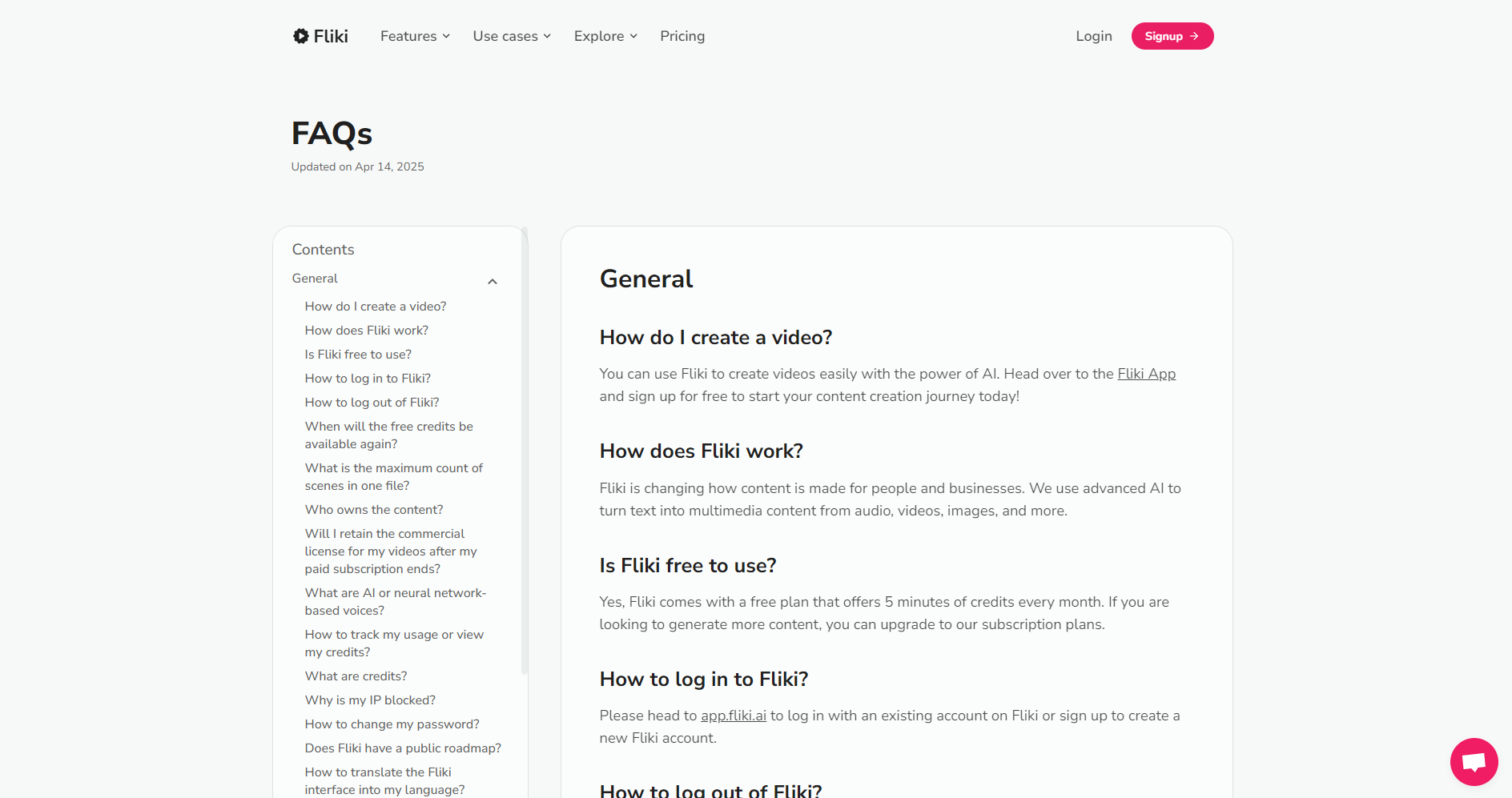Select 'Is Fliki free to use?' in contents
This screenshot has height=798, width=1512.
click(358, 355)
